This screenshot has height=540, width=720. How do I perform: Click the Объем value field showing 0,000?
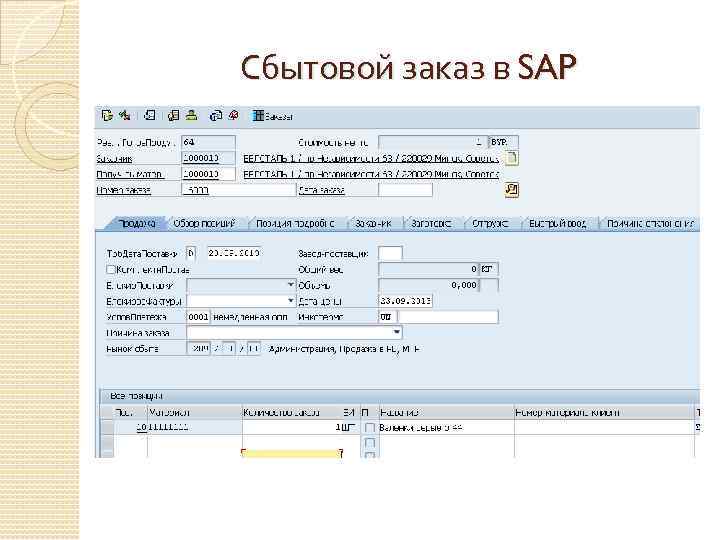[428, 285]
